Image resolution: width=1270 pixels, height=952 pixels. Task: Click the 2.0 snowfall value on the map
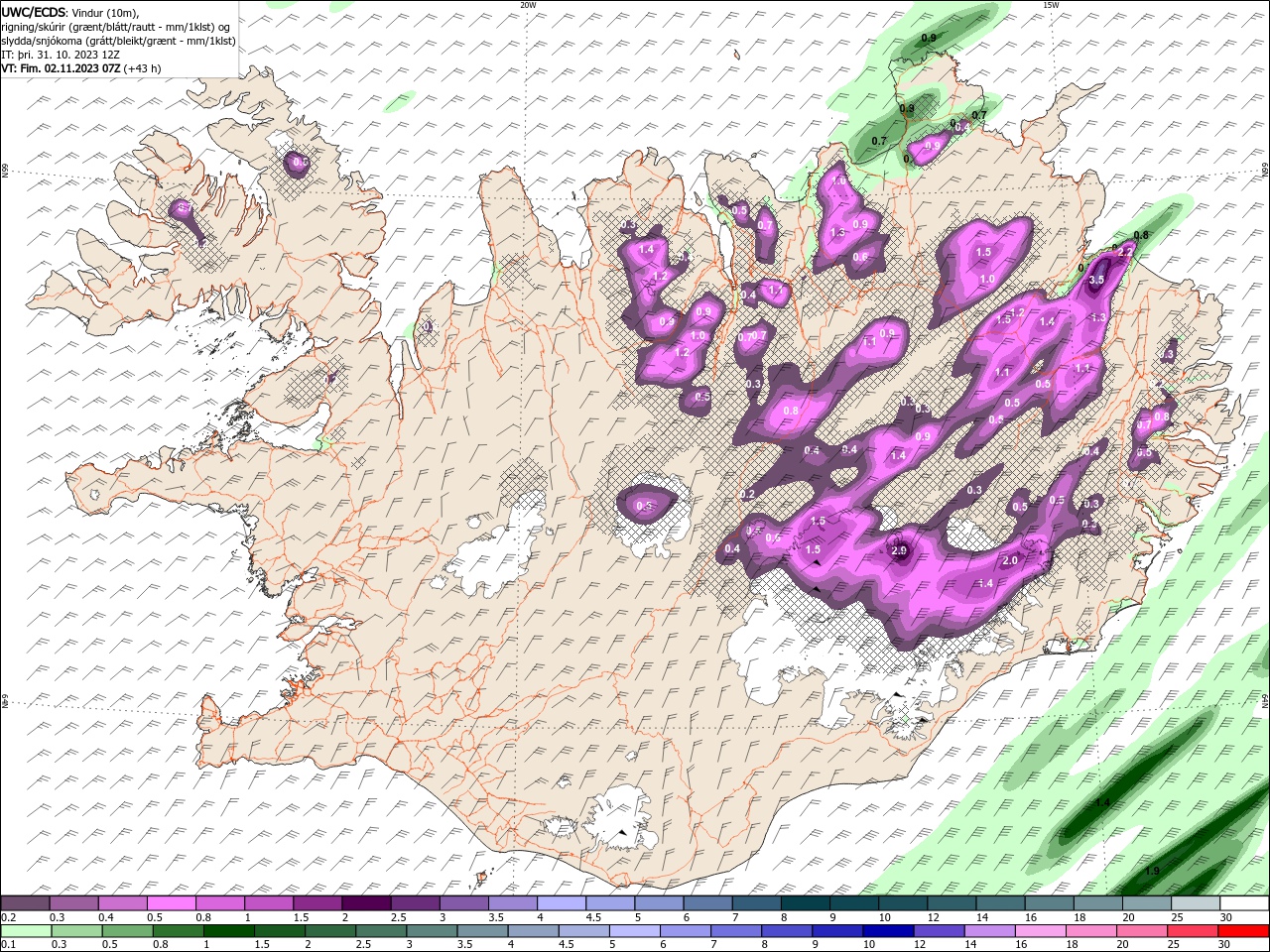click(x=1010, y=561)
